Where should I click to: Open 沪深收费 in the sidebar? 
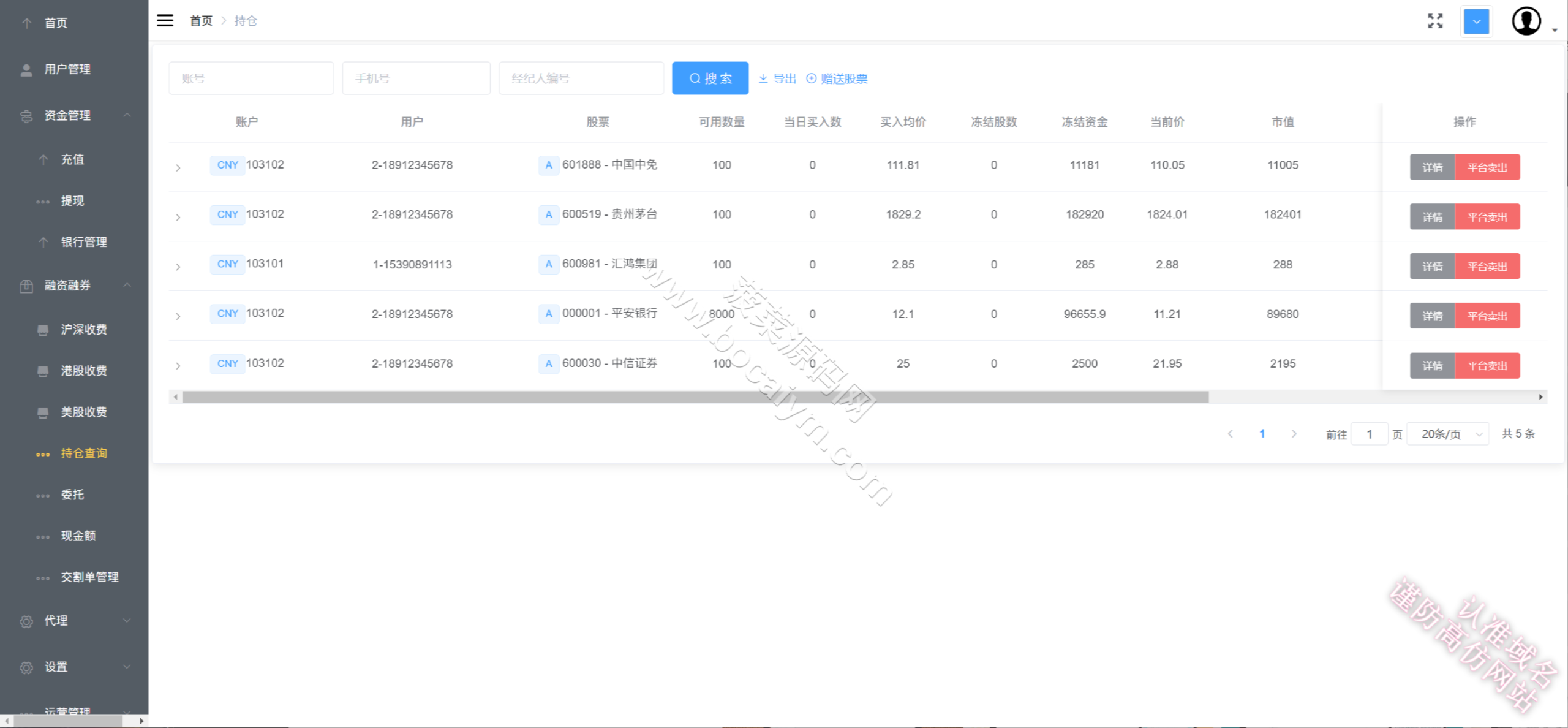(x=74, y=330)
